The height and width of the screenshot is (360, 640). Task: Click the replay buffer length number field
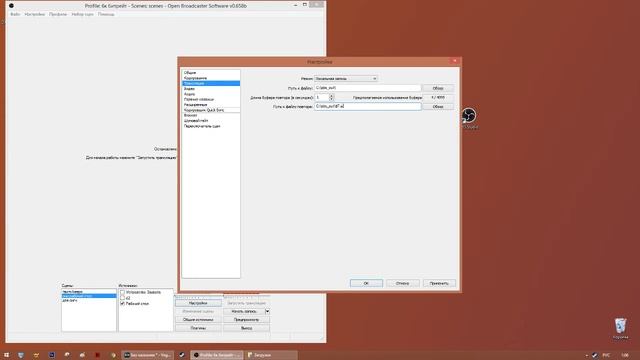pyautogui.click(x=322, y=98)
